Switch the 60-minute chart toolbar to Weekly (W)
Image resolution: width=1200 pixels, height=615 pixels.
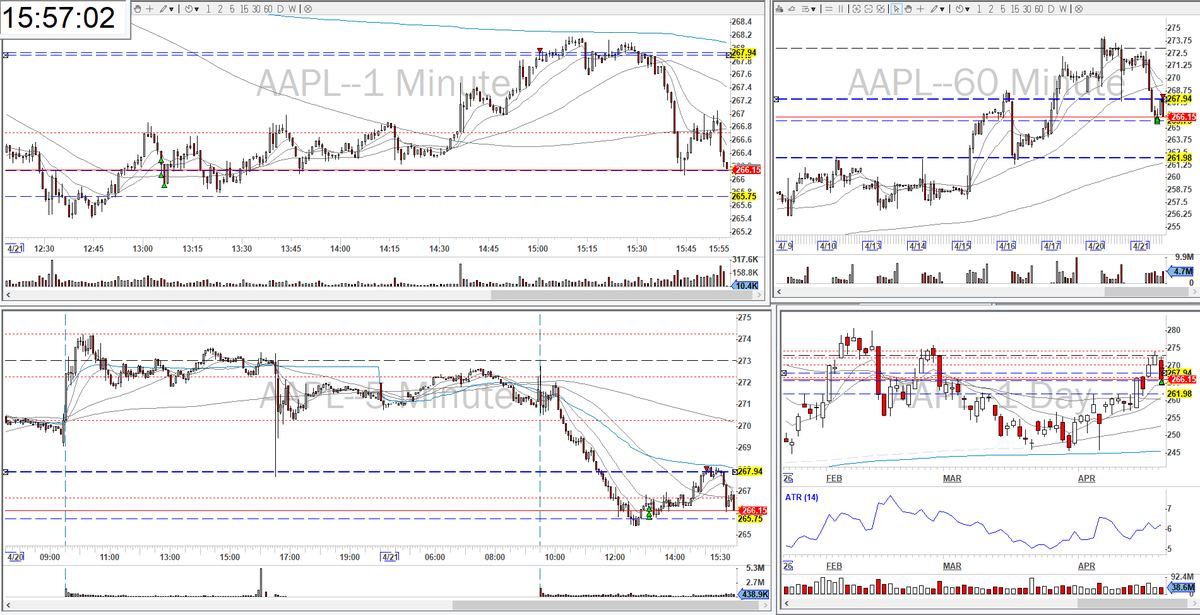(1062, 9)
